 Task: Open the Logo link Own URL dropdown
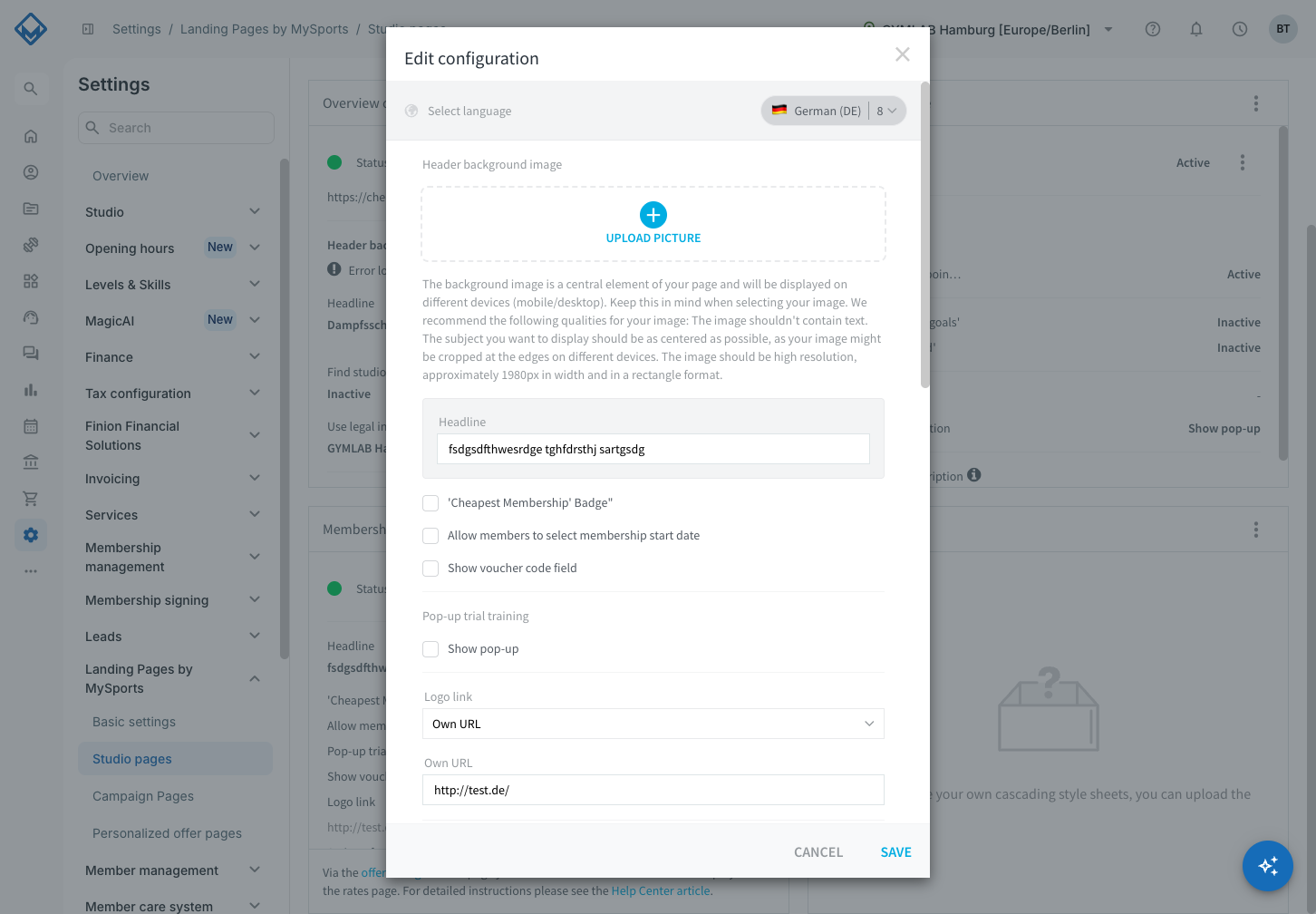click(x=653, y=724)
